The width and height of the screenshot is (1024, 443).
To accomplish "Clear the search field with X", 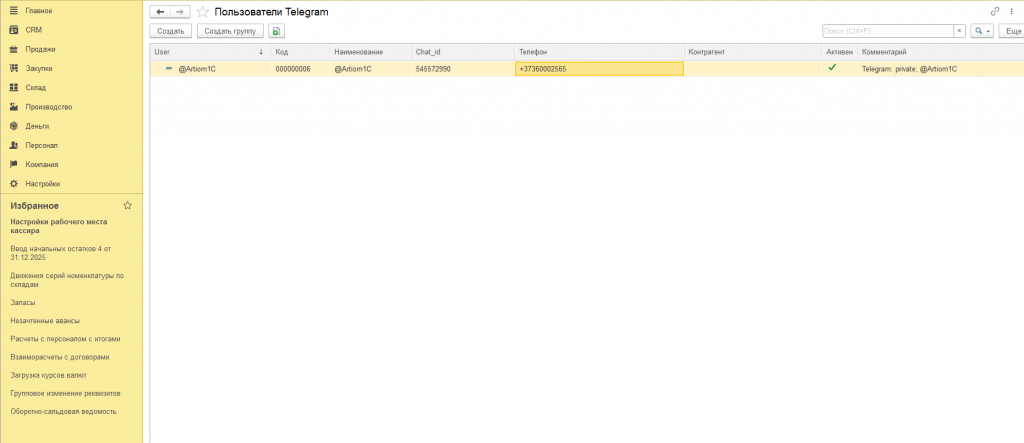I will point(959,31).
